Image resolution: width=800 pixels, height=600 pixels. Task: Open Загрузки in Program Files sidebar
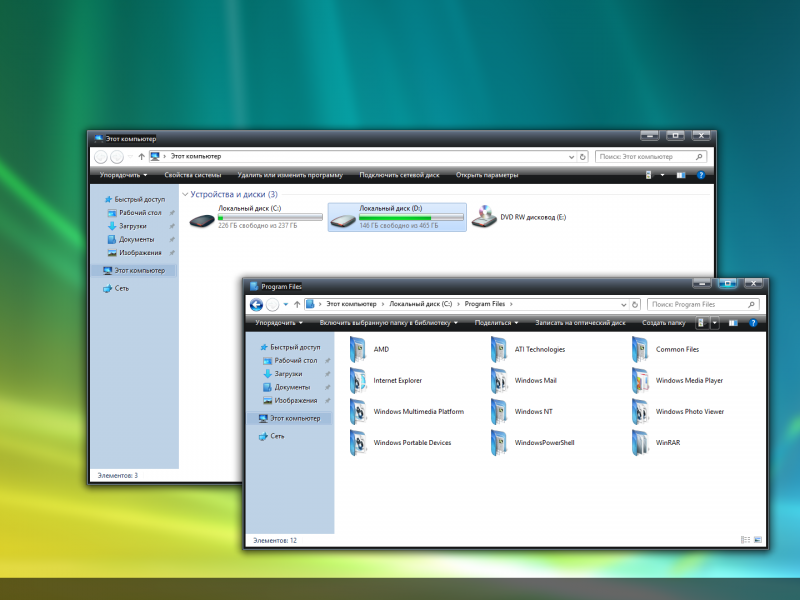(x=283, y=374)
